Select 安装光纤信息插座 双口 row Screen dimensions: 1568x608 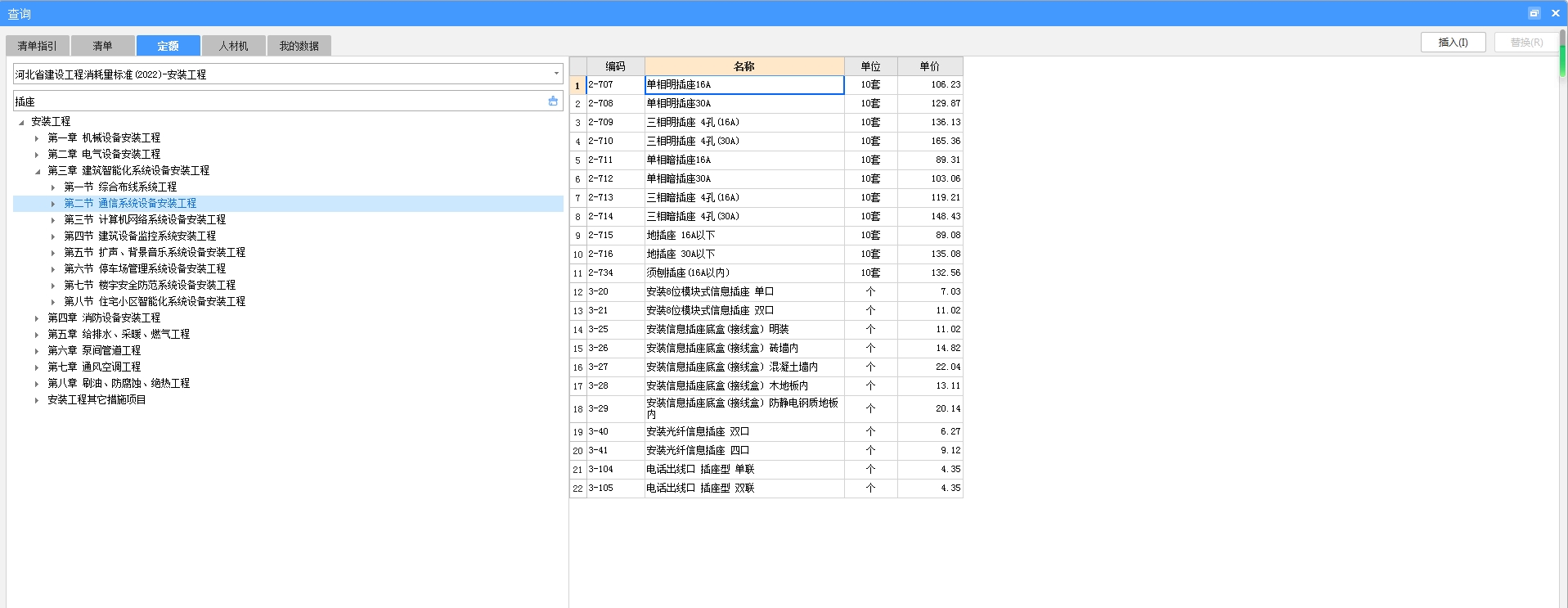pyautogui.click(x=744, y=431)
